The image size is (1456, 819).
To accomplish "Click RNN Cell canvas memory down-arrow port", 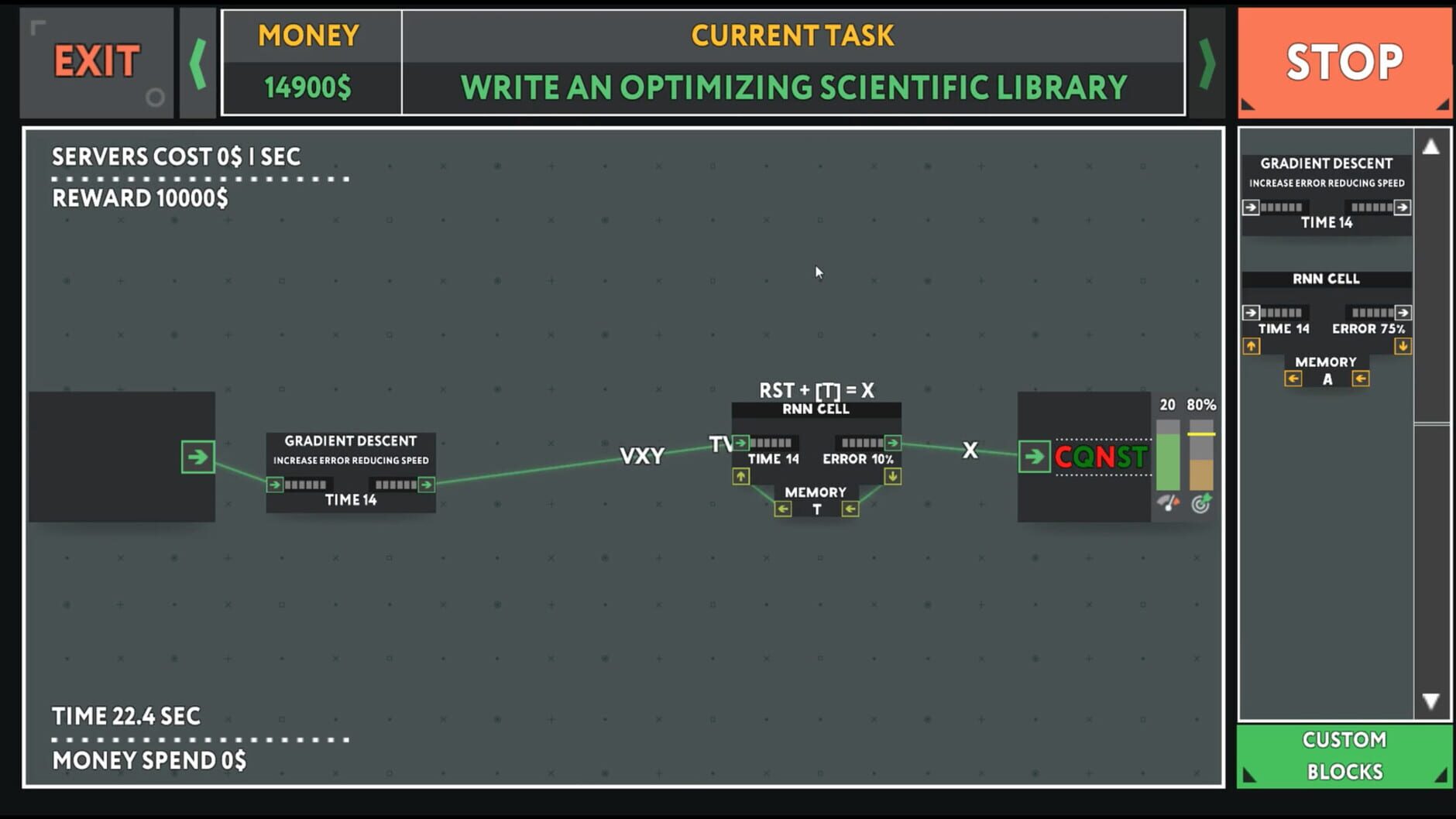I will tap(892, 476).
